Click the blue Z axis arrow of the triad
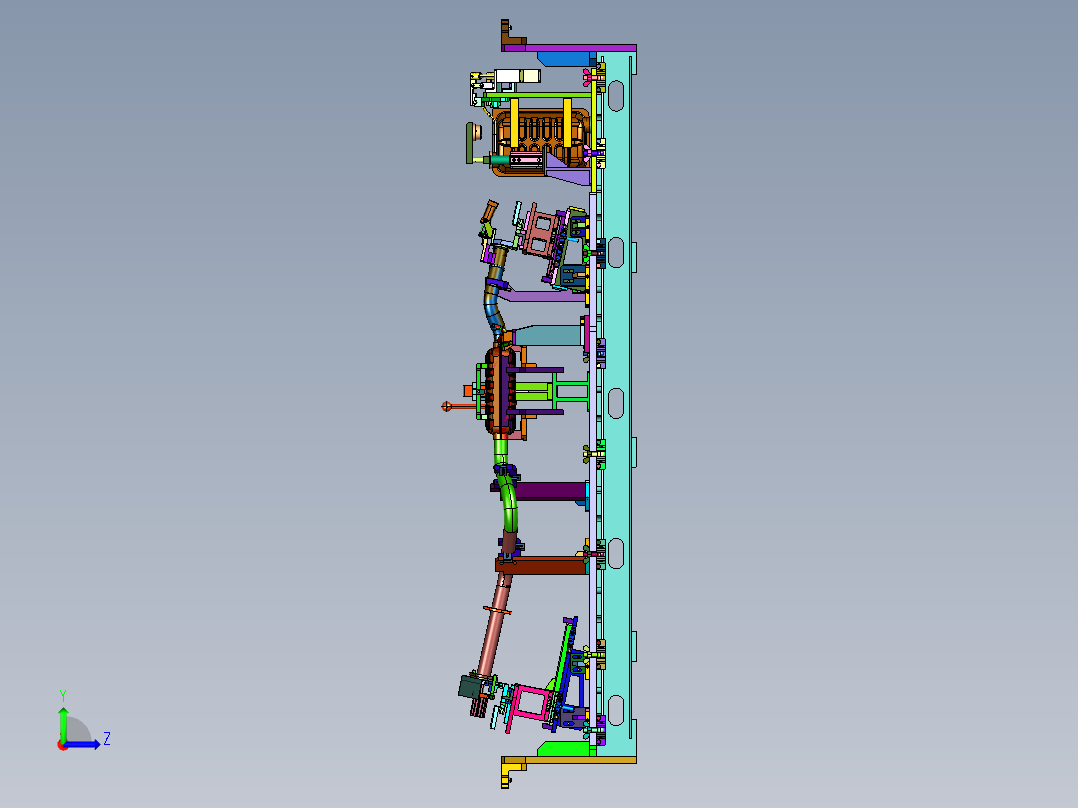1078x808 pixels. point(84,744)
